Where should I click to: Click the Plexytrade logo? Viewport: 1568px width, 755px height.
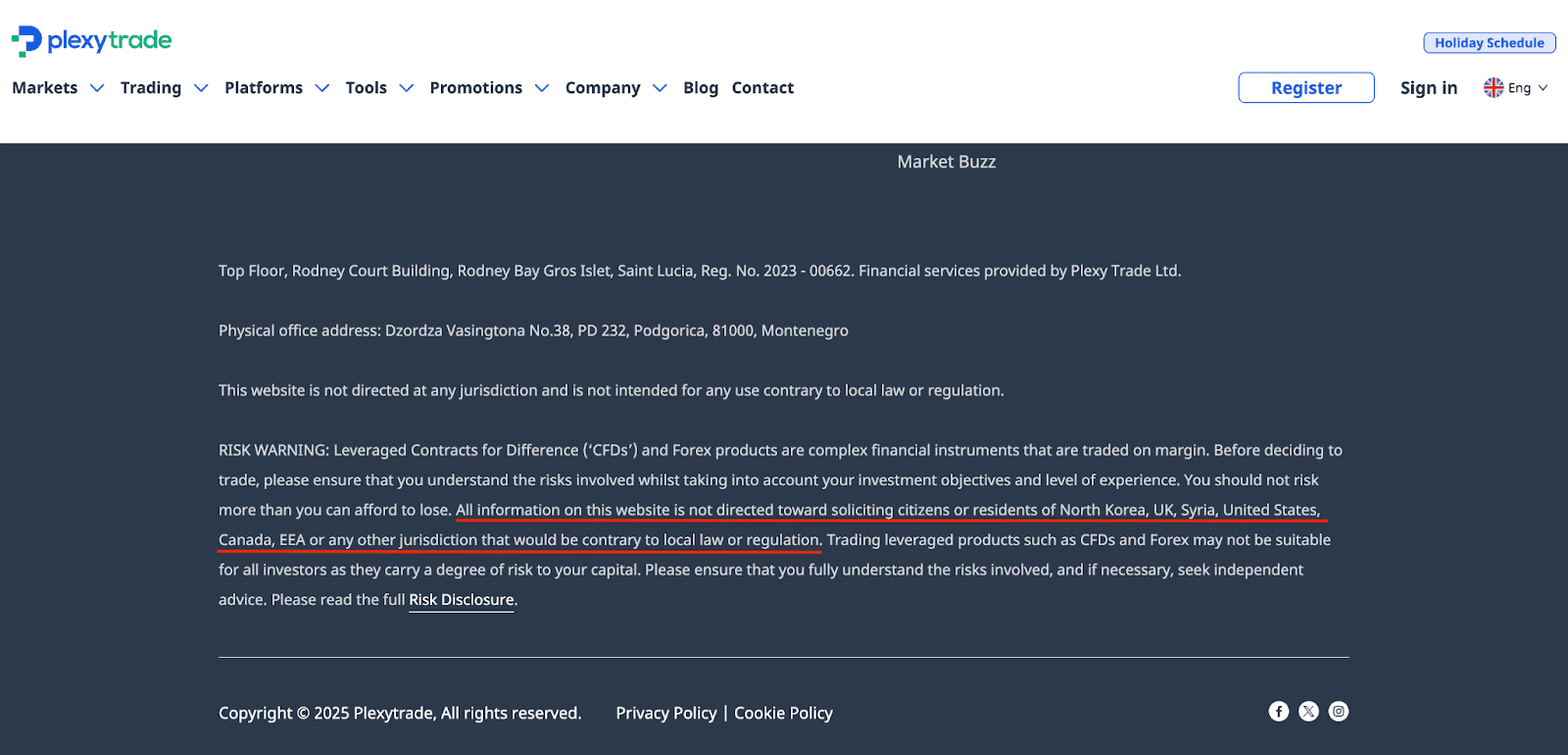click(91, 41)
